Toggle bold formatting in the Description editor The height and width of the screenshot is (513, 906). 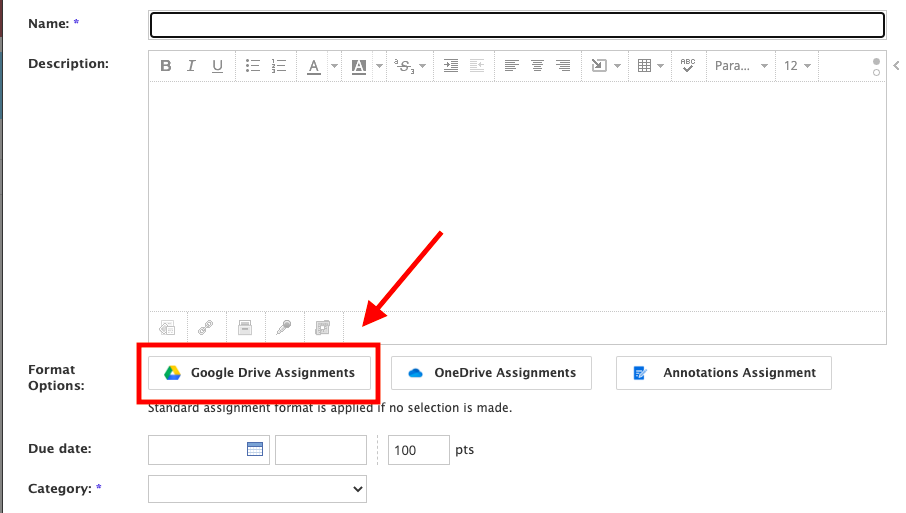click(166, 66)
